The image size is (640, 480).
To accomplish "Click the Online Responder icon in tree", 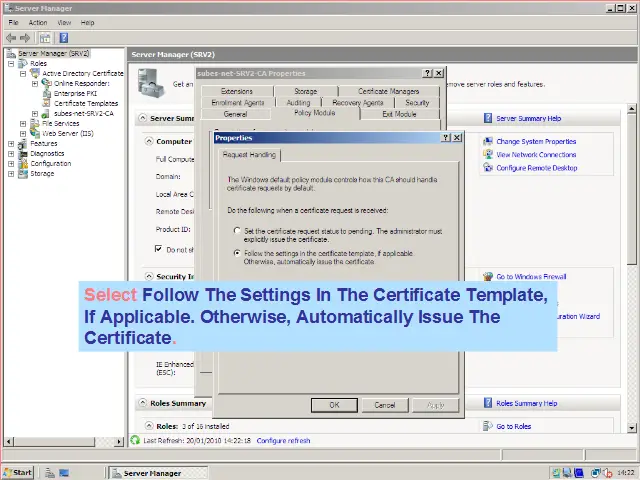I will point(47,83).
